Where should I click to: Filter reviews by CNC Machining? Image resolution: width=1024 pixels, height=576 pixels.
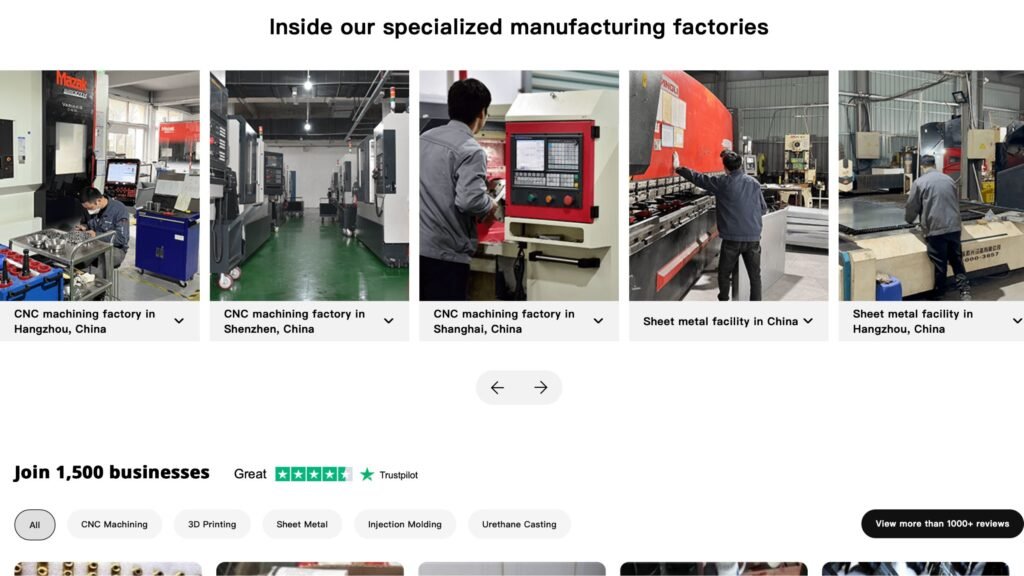tap(114, 524)
